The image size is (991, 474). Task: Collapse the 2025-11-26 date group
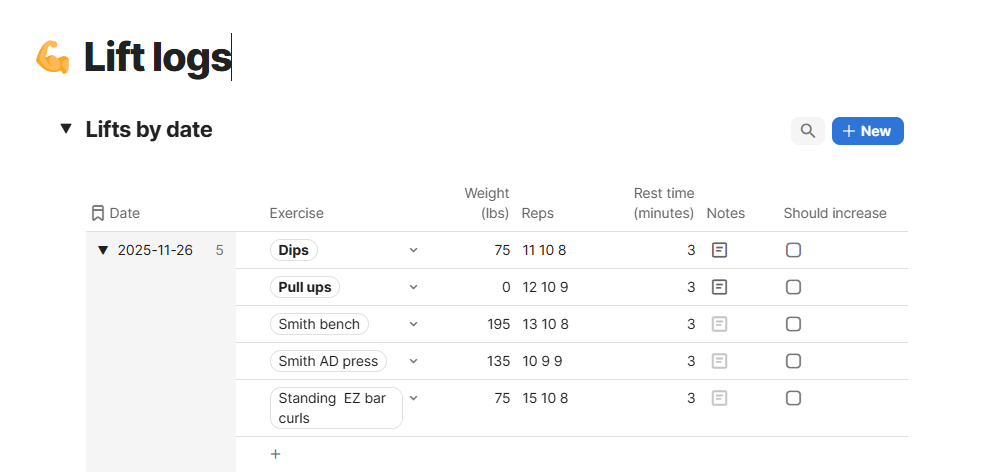click(102, 250)
